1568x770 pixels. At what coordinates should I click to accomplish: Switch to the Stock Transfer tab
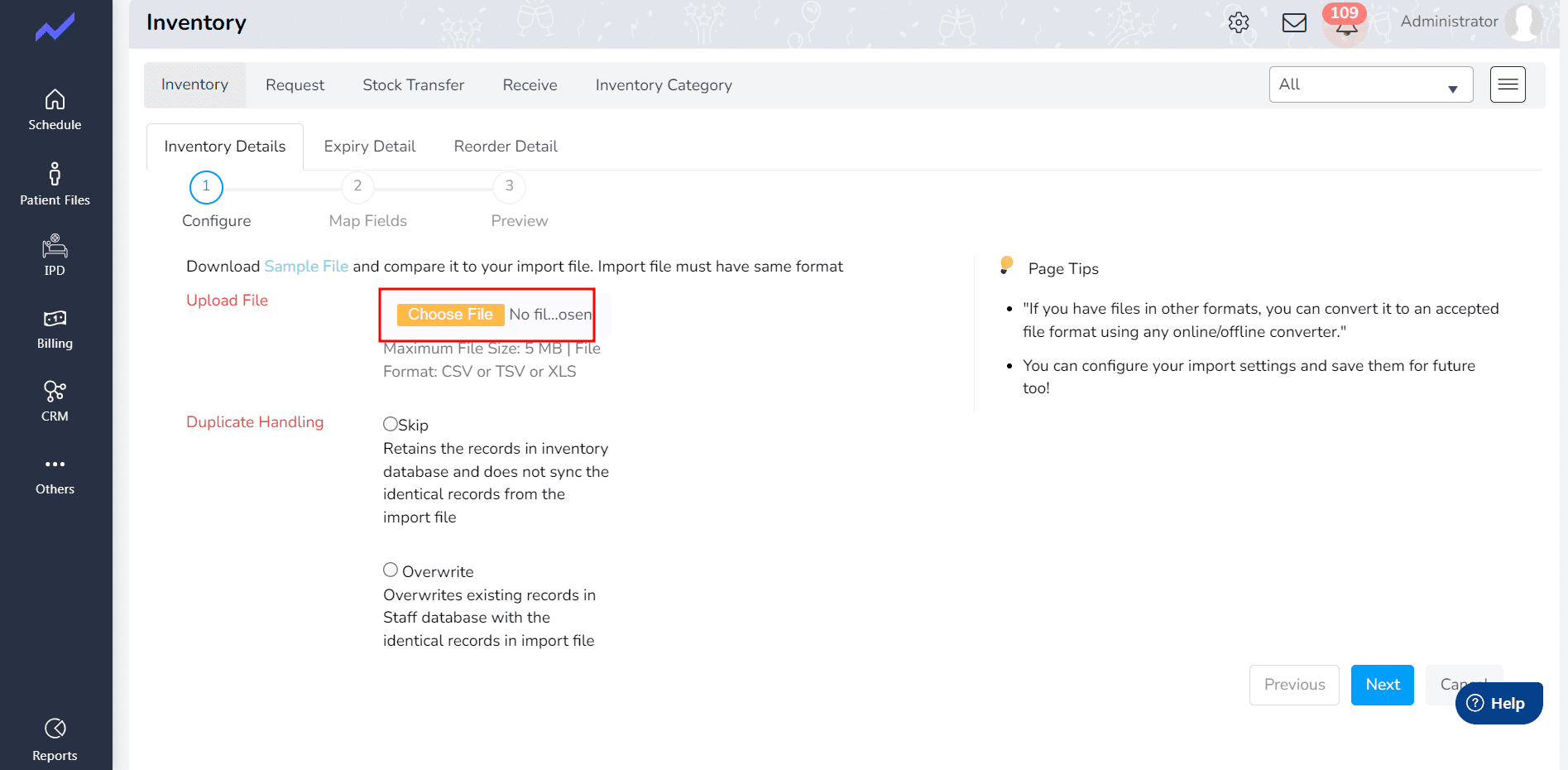(413, 85)
